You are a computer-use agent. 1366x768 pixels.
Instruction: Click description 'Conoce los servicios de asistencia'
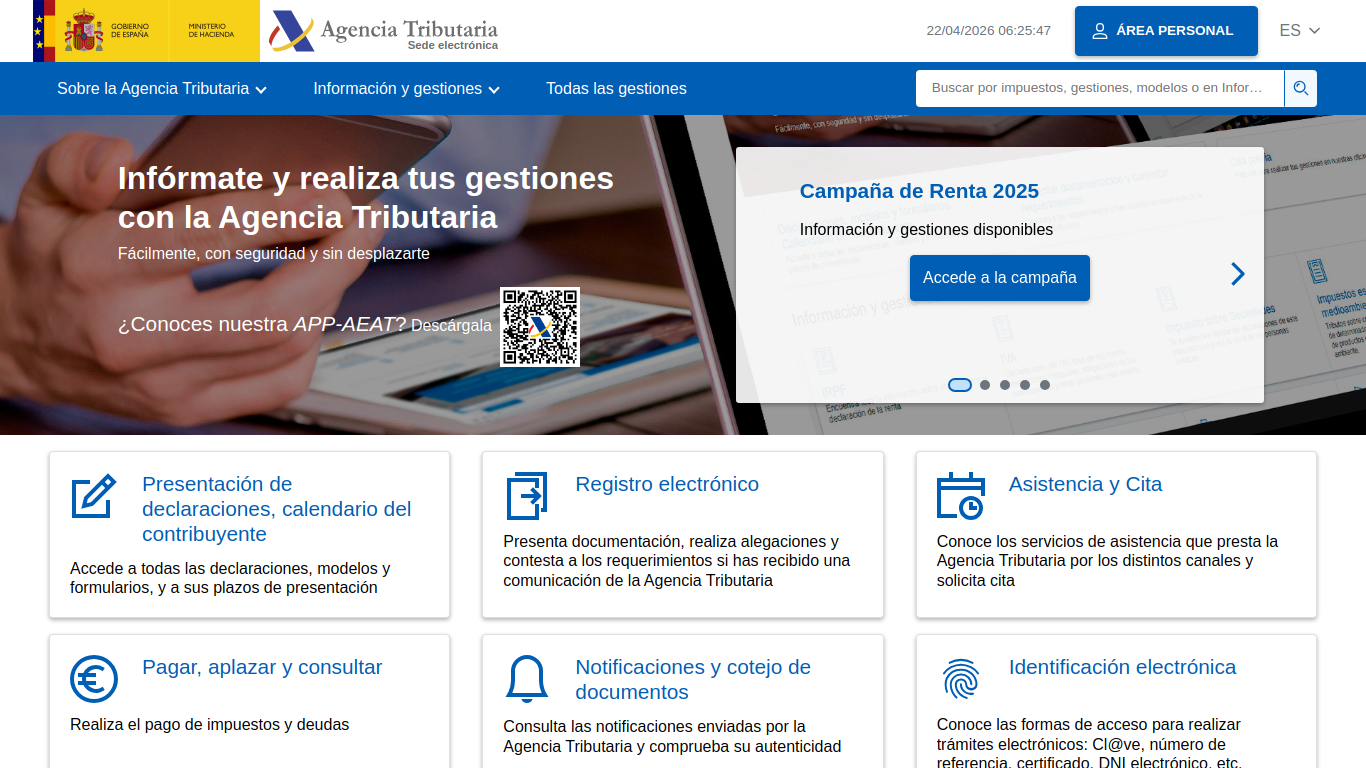[x=1107, y=561]
